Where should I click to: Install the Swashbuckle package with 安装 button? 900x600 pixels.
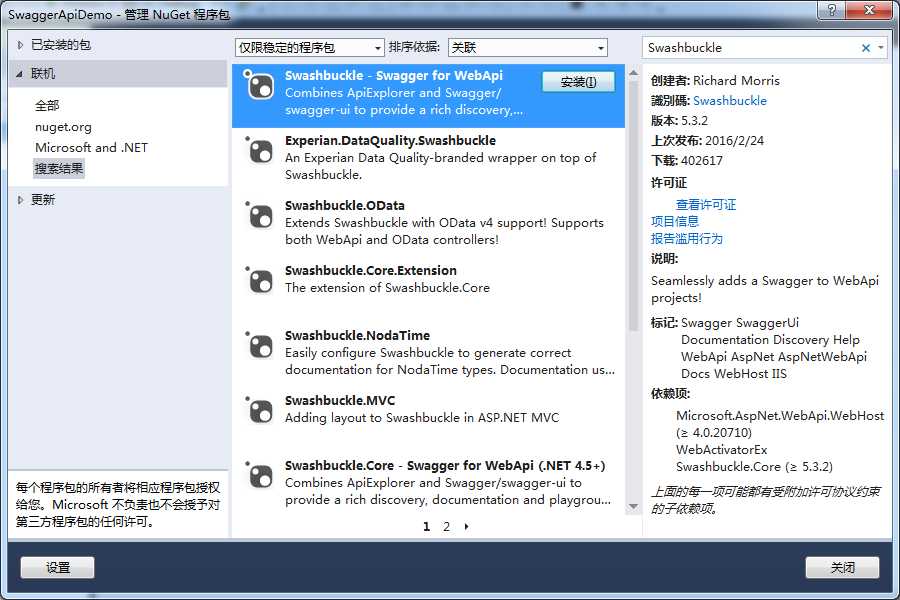tap(578, 82)
